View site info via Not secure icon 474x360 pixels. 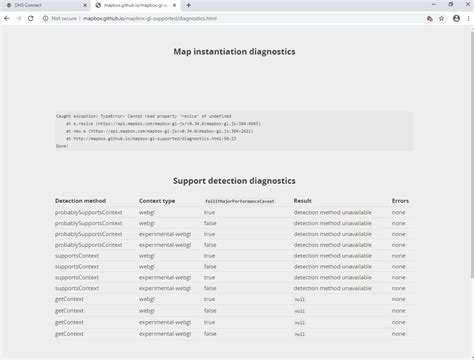pyautogui.click(x=46, y=19)
